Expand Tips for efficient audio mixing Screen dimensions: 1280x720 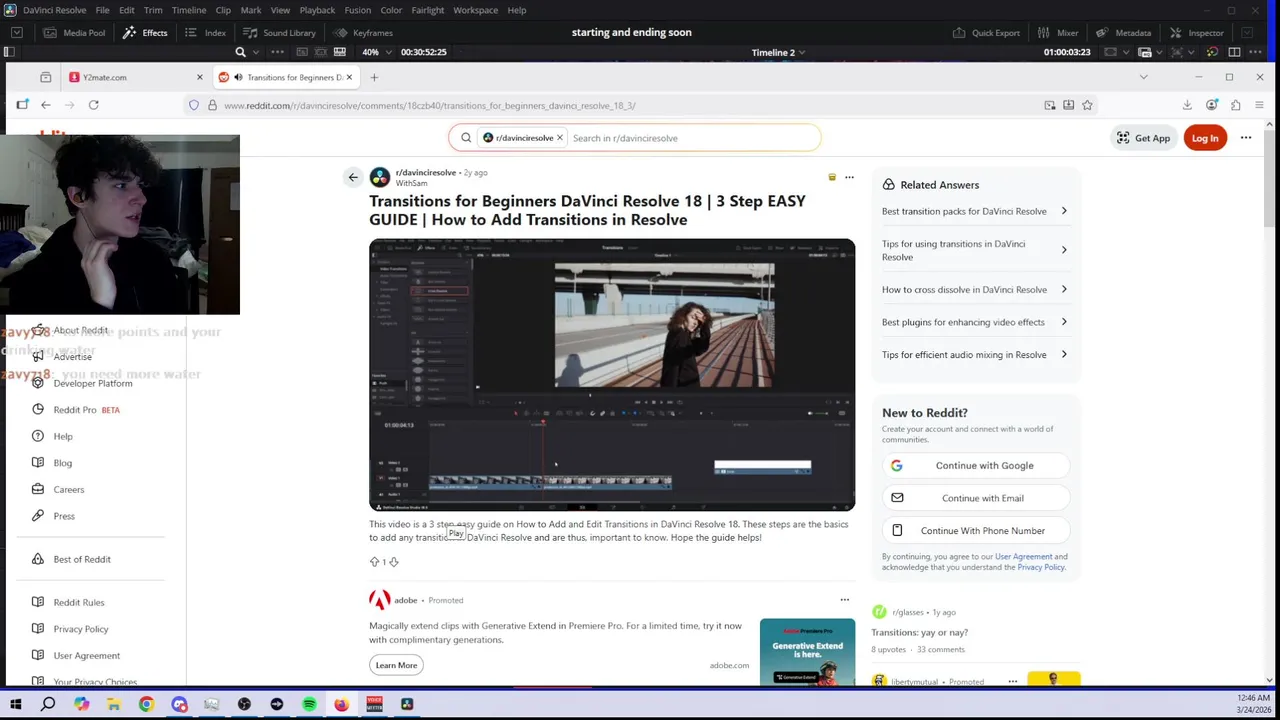(x=975, y=355)
